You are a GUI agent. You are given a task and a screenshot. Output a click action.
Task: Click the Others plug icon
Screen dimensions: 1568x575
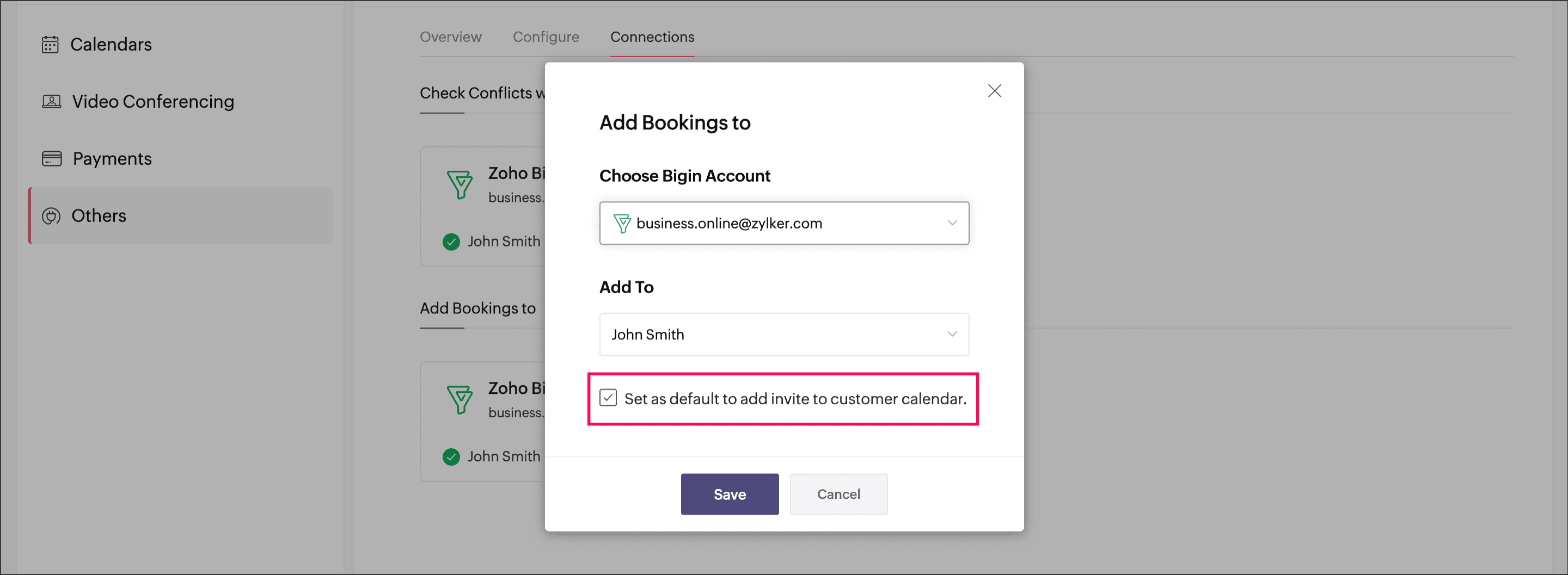51,216
